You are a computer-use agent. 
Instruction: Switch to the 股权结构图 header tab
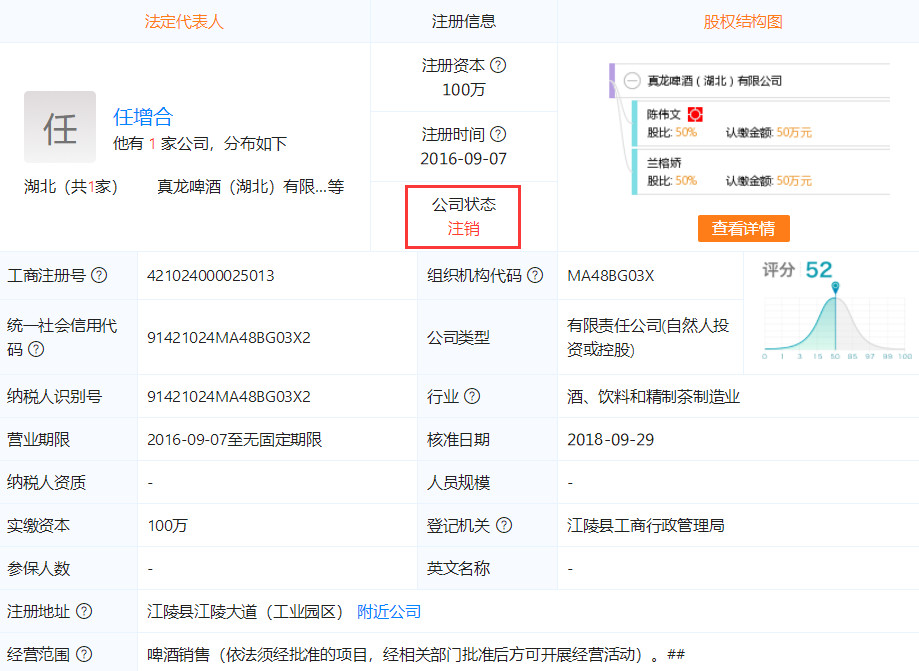click(743, 22)
